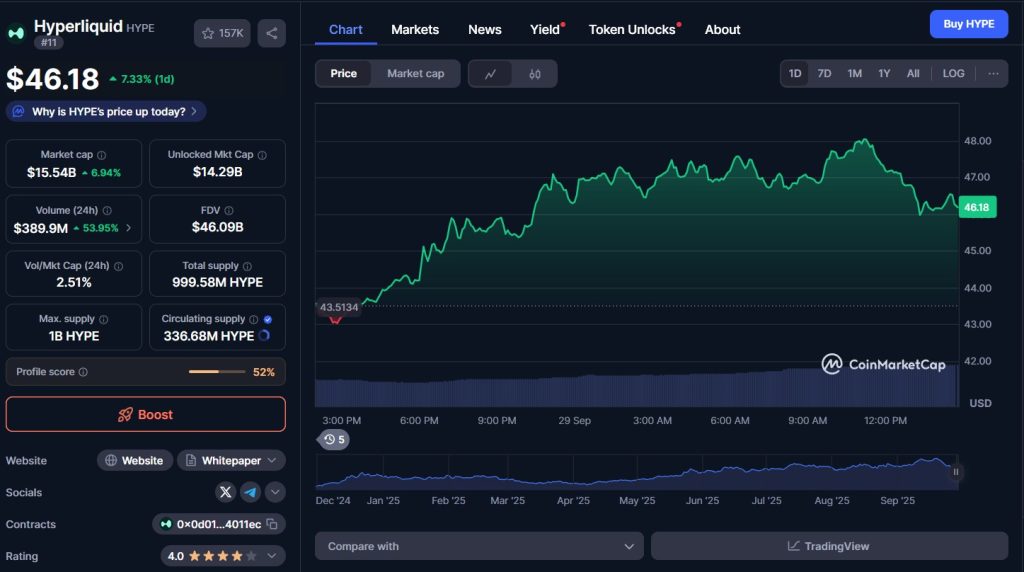Add Hyperliquid to watchlist via star button
The width and height of the screenshot is (1024, 572).
(222, 33)
